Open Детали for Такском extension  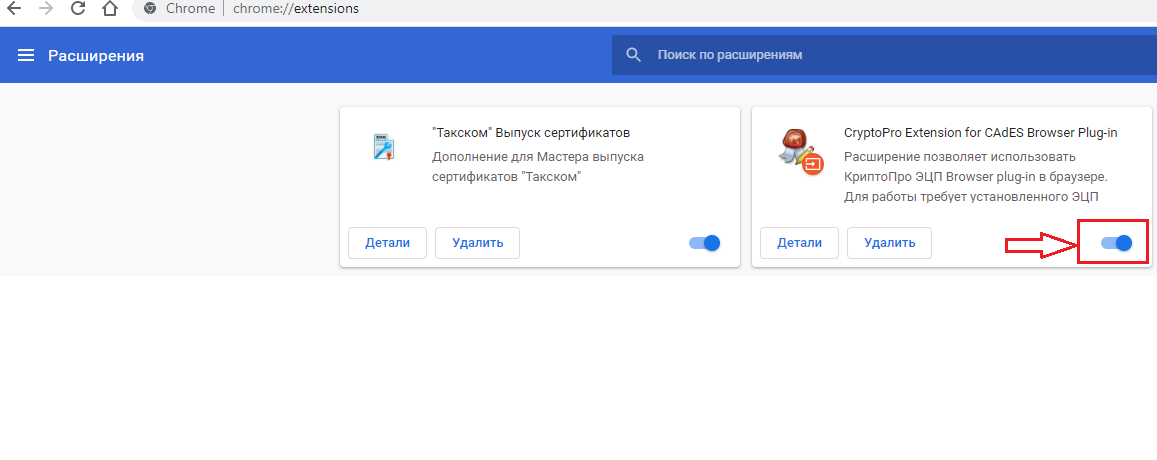(x=387, y=243)
